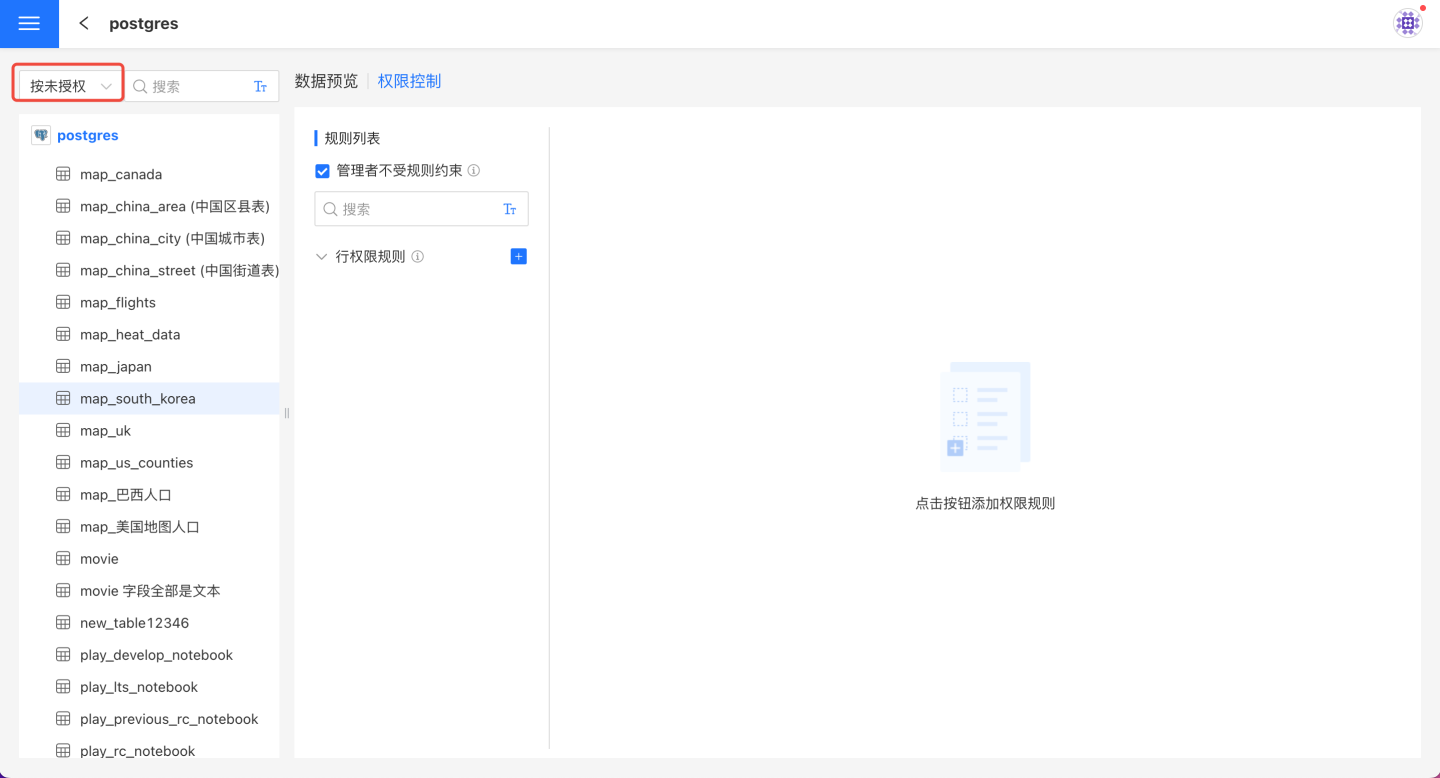Collapse the 行权限规则 section

tap(321, 257)
